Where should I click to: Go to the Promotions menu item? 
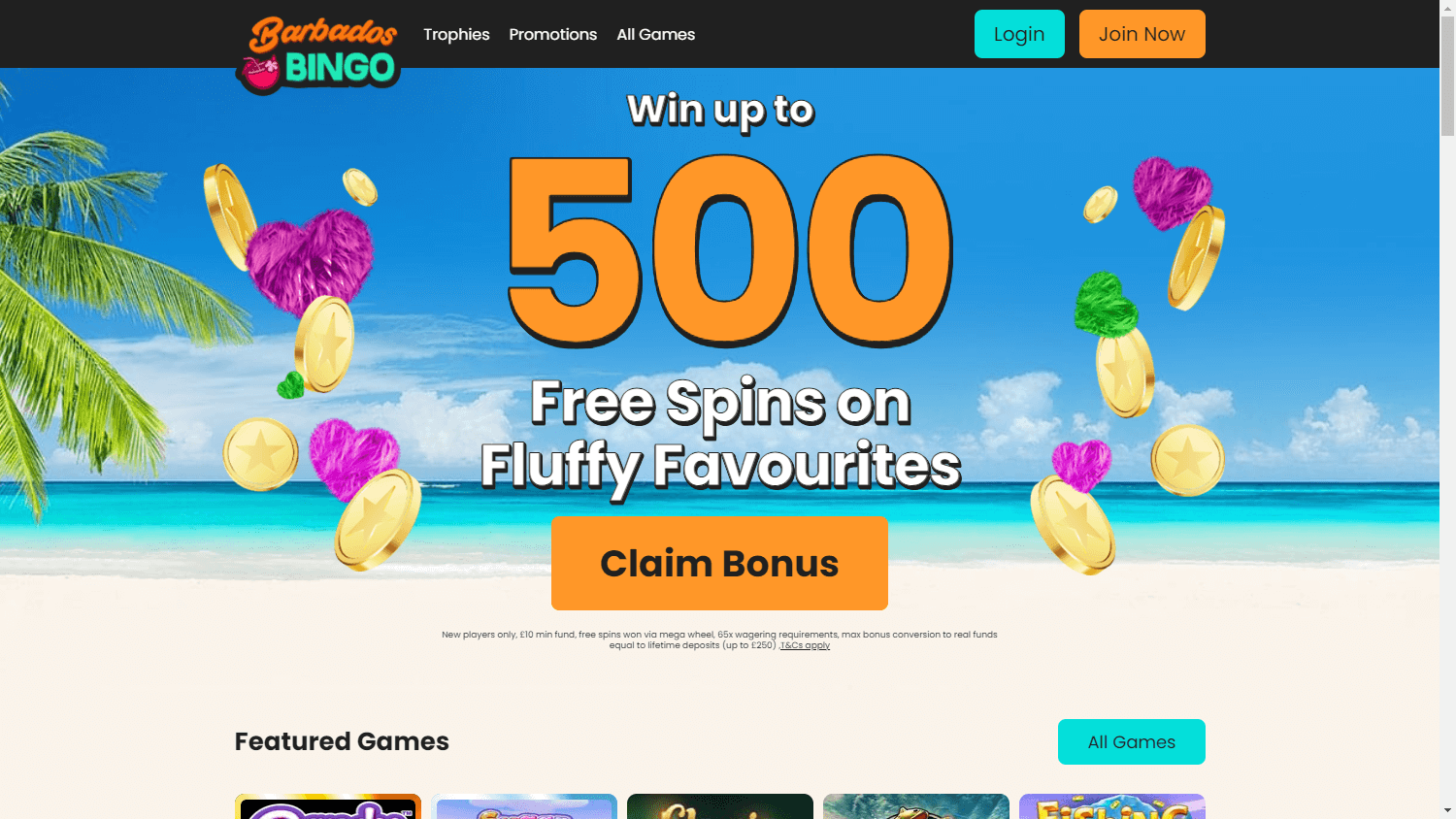[x=553, y=34]
